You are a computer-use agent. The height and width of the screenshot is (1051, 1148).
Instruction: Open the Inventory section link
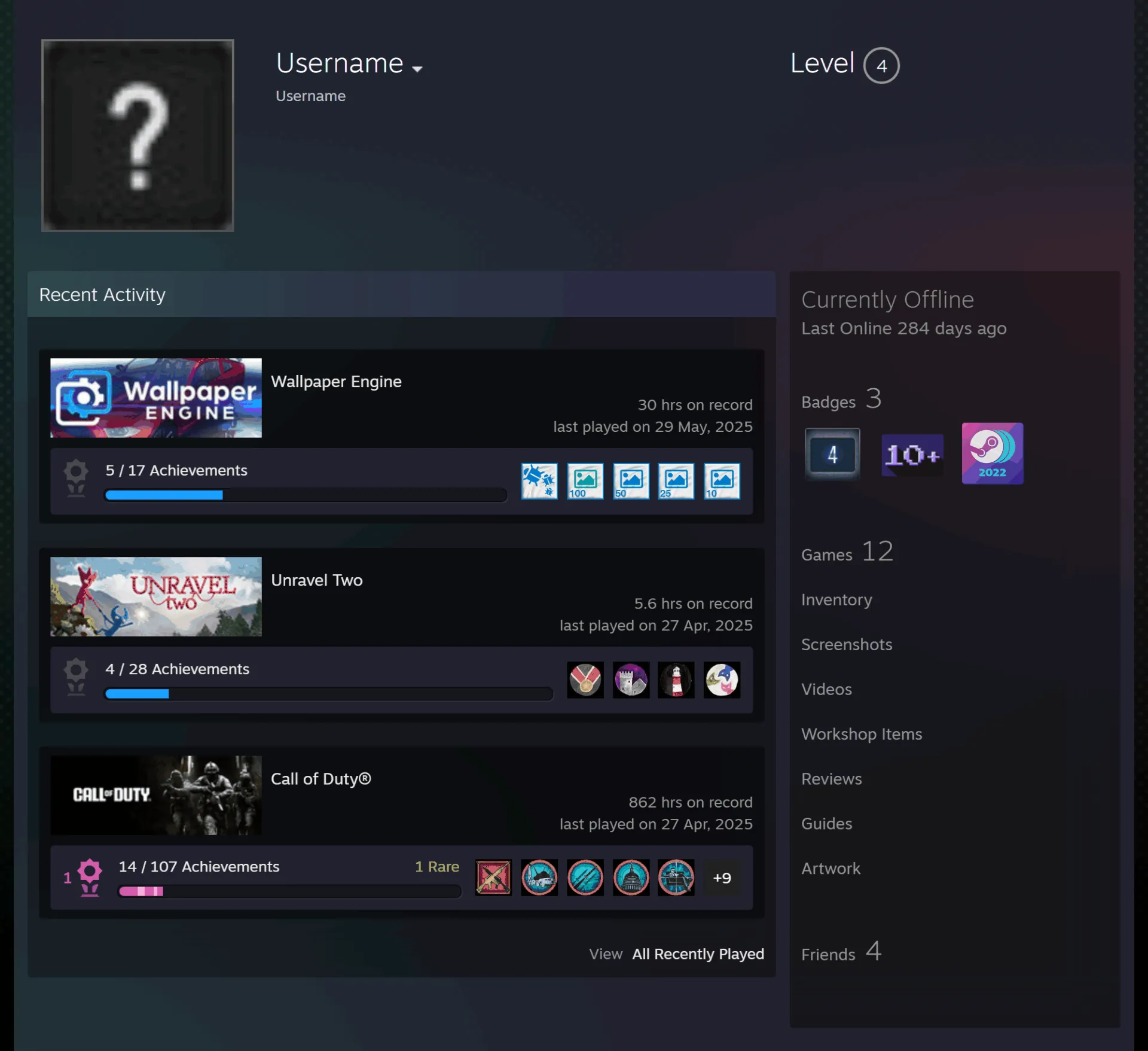point(836,600)
